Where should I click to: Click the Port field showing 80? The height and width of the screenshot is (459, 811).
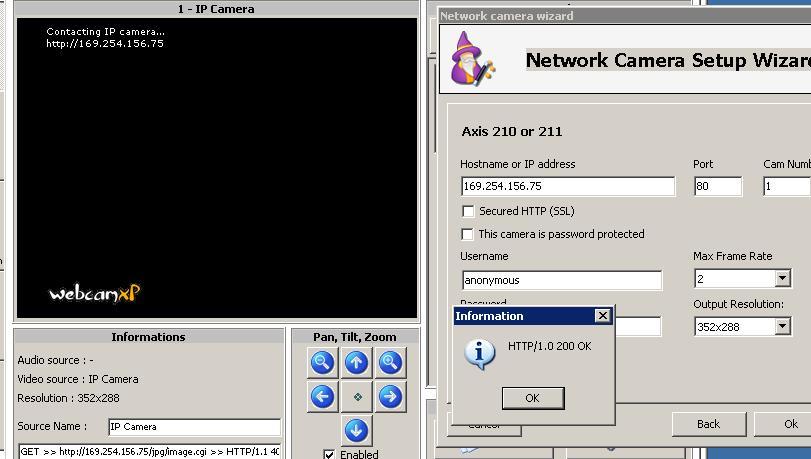pyautogui.click(x=718, y=186)
